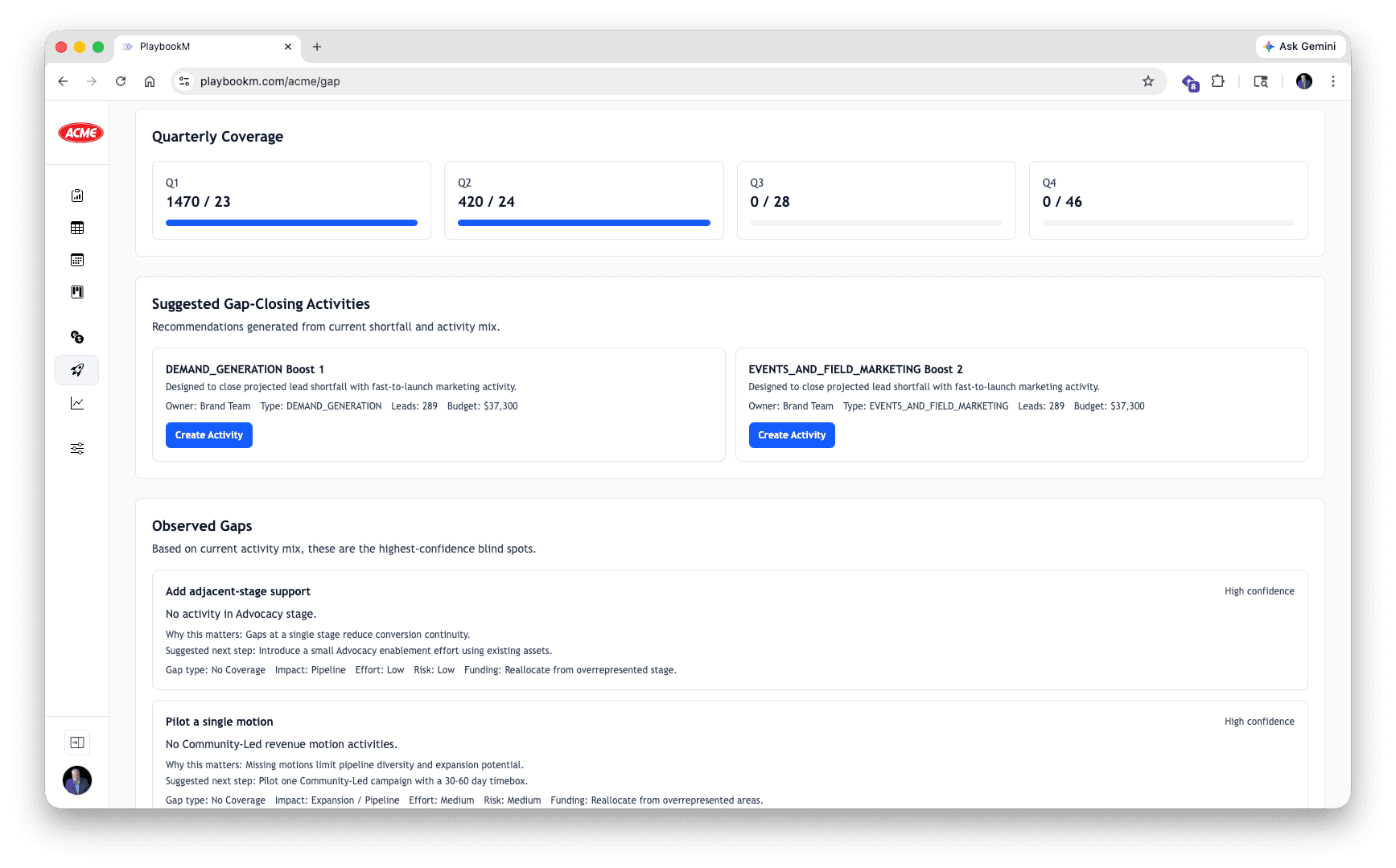Open the browser extensions puzzle icon
This screenshot has height=868, width=1396.
[x=1217, y=81]
